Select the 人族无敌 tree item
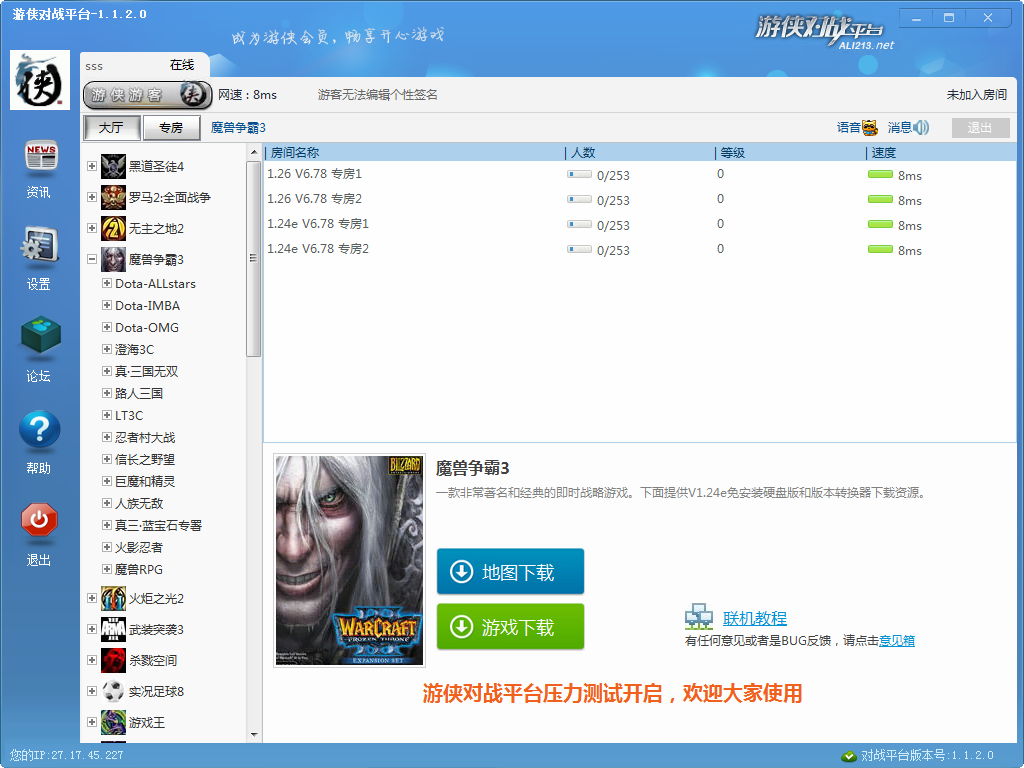Viewport: 1024px width, 768px height. (139, 504)
